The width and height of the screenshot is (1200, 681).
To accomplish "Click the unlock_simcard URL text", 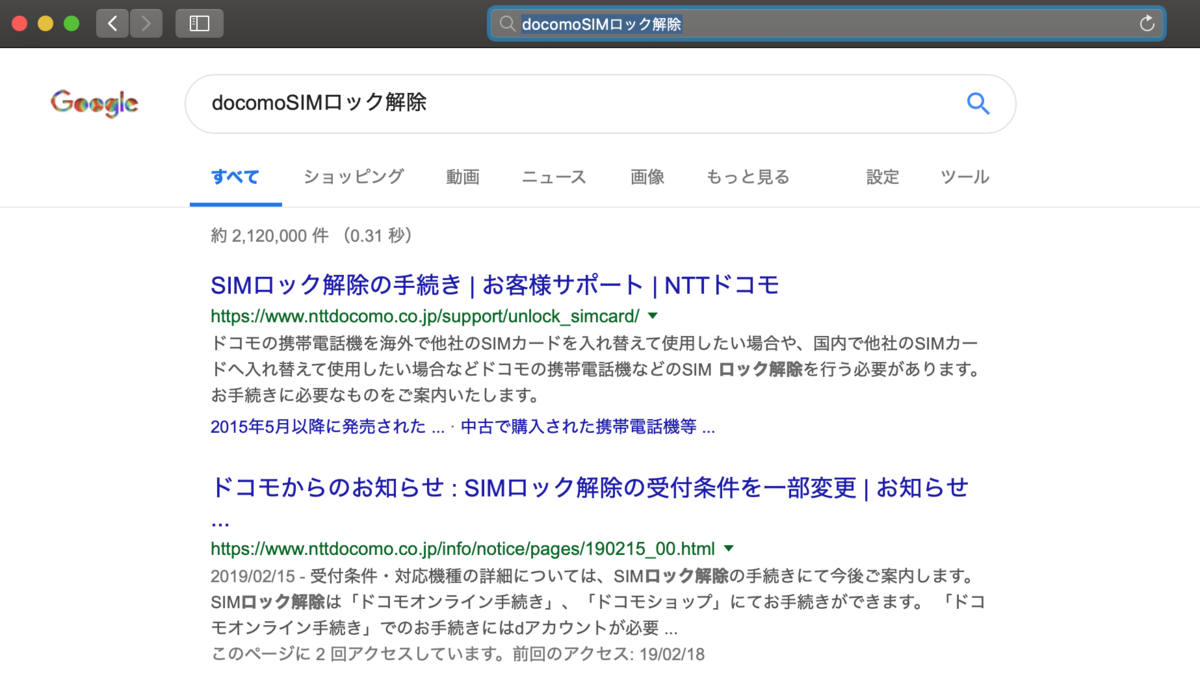I will (x=425, y=316).
